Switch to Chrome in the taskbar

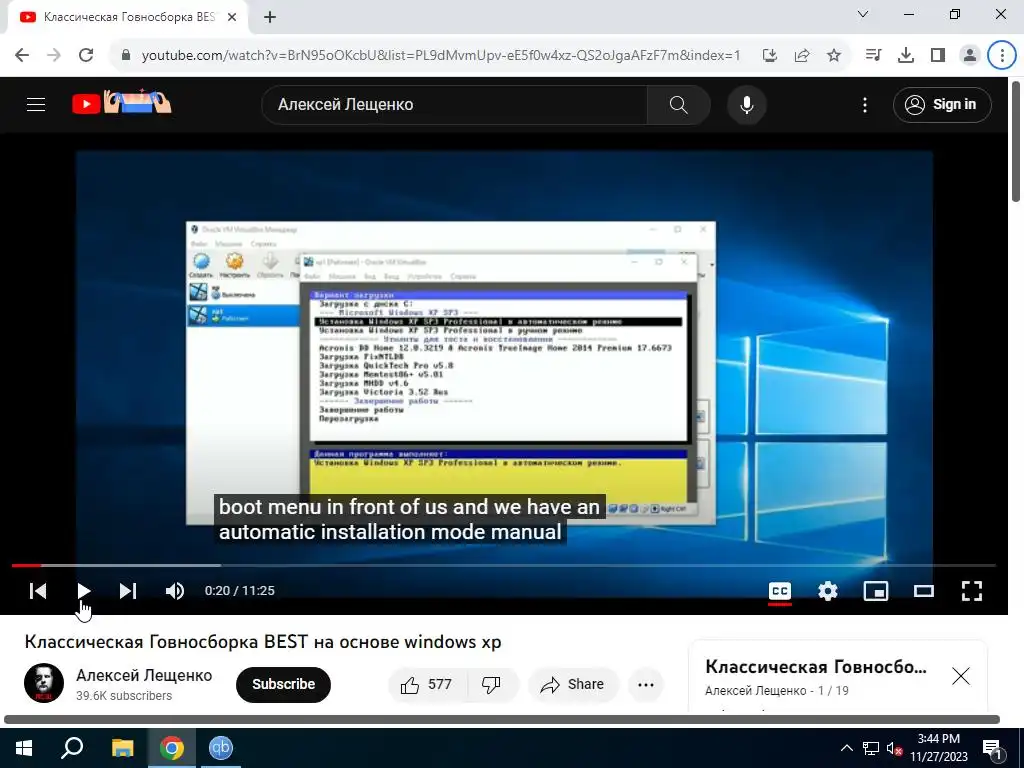172,748
